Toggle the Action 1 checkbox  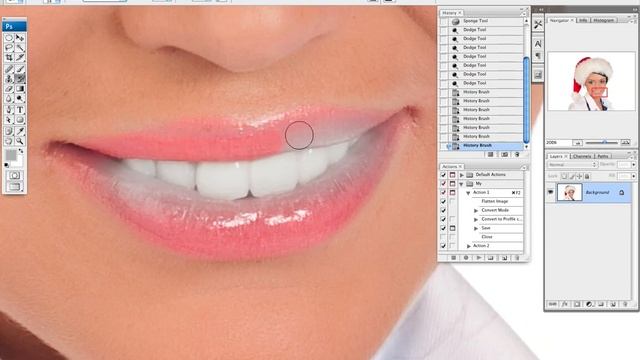click(x=443, y=193)
